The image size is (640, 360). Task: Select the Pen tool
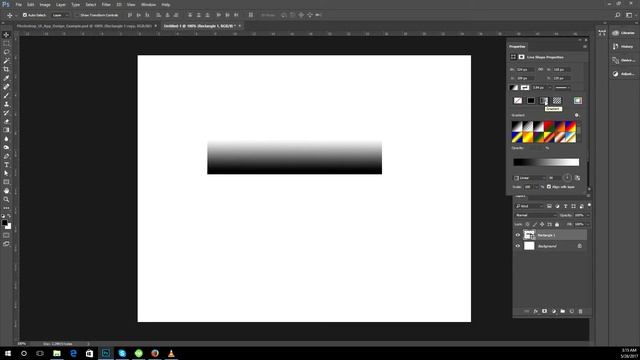6,156
